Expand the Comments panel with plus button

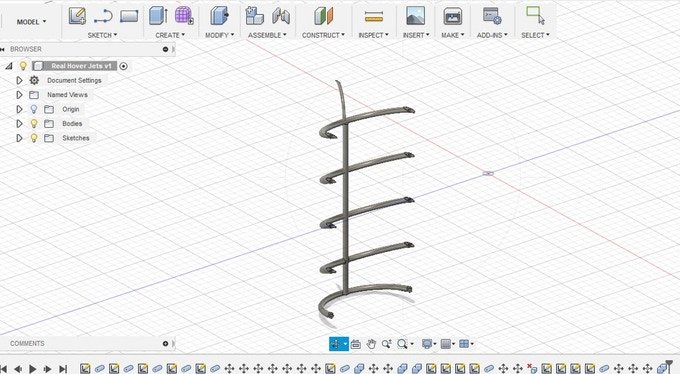pos(165,344)
